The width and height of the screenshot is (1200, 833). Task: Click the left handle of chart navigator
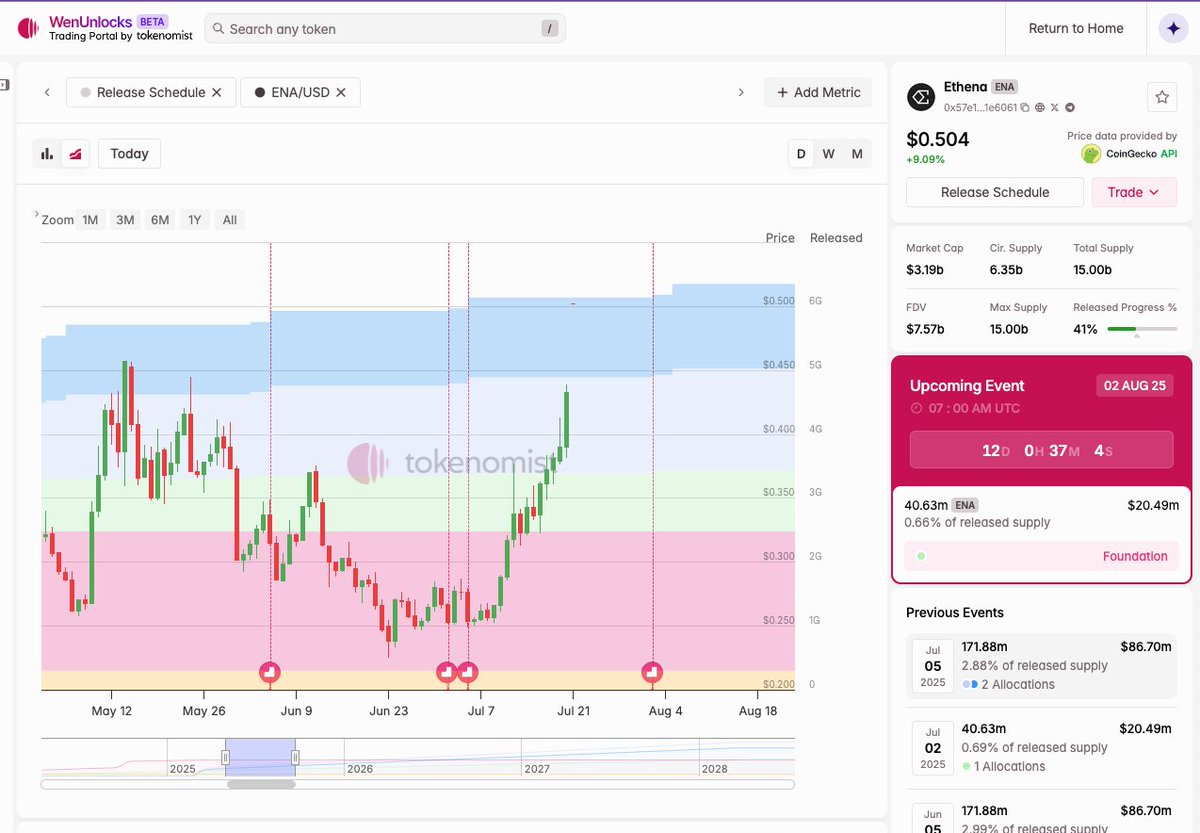coord(226,757)
